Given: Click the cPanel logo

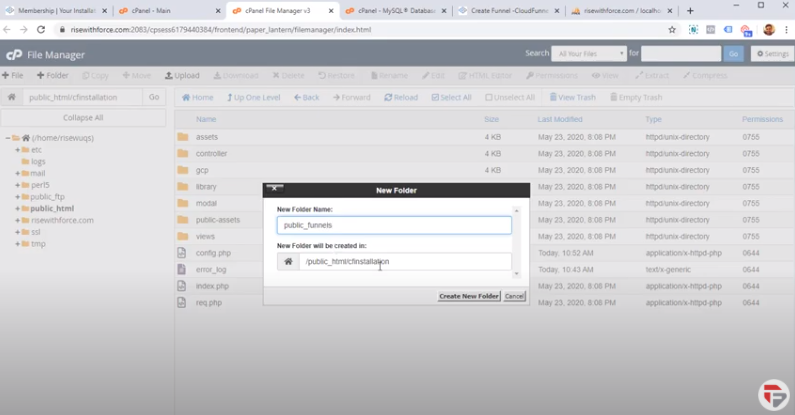Looking at the screenshot, I should 14,54.
